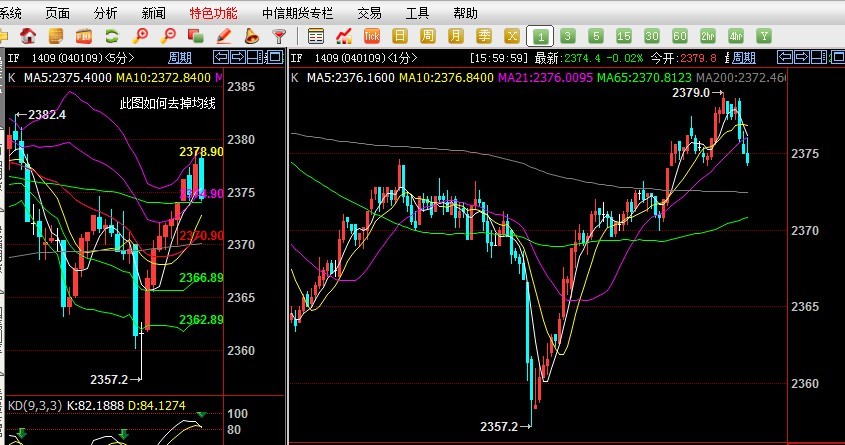The height and width of the screenshot is (445, 845).
Task: Open 周期 dropdown in the left chart
Action: coord(179,58)
